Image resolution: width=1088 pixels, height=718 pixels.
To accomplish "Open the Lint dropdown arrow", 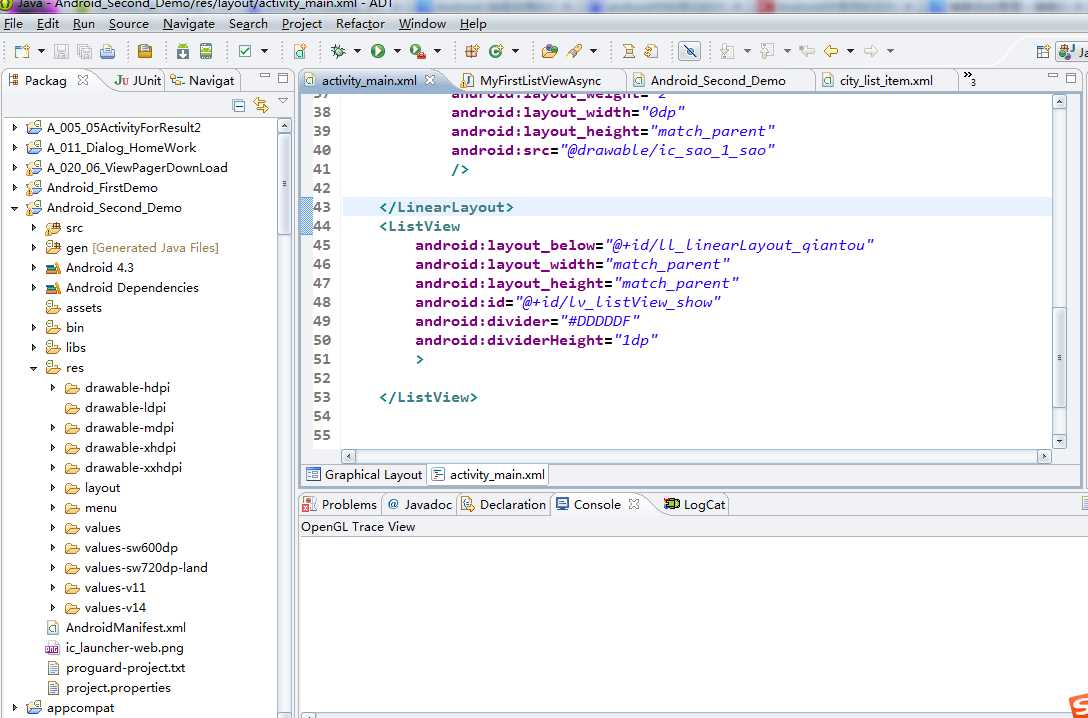I will pyautogui.click(x=264, y=51).
